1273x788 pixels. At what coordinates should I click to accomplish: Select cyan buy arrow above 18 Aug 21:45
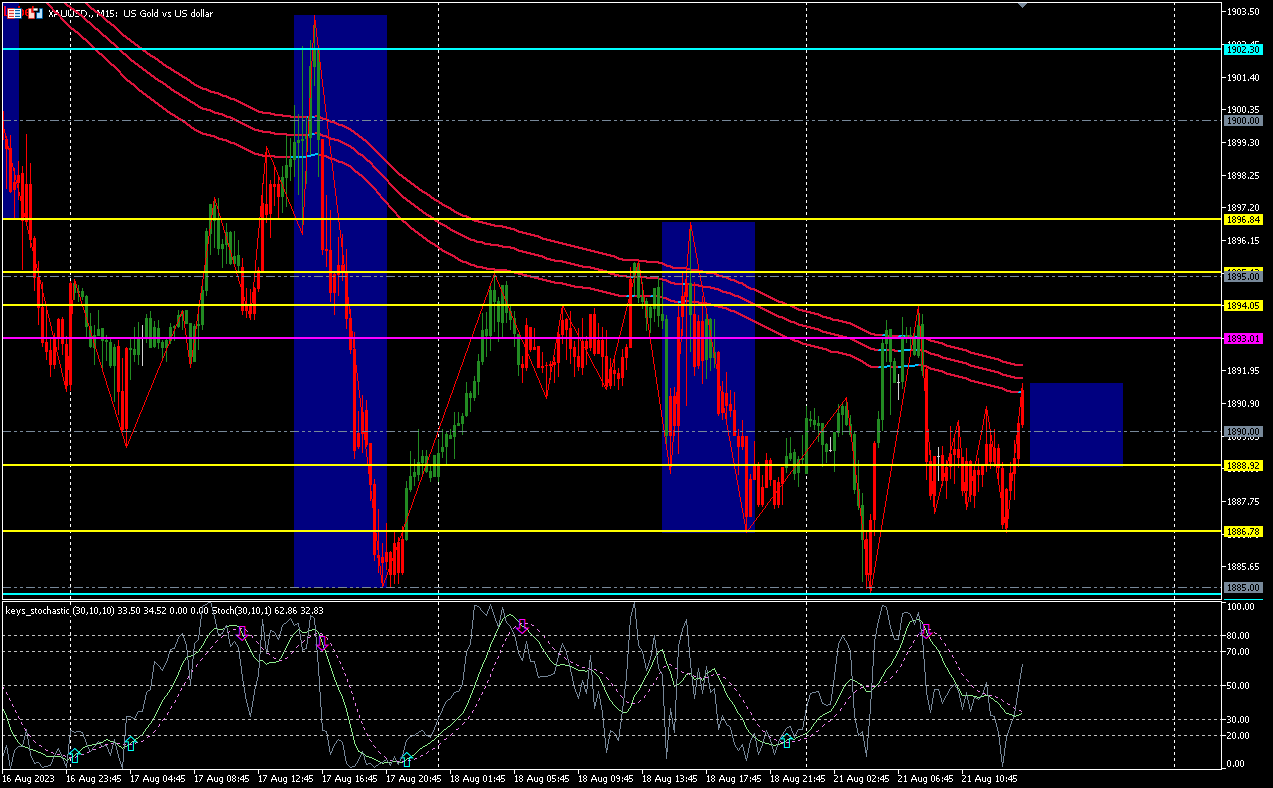click(x=787, y=741)
